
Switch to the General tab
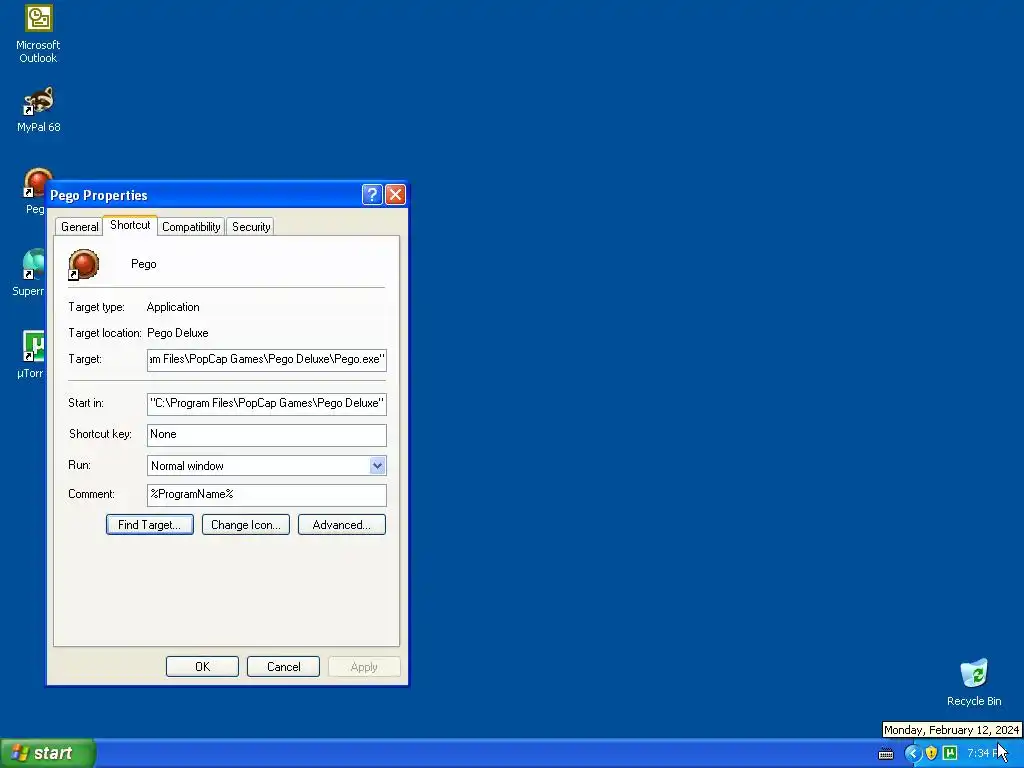(x=80, y=227)
